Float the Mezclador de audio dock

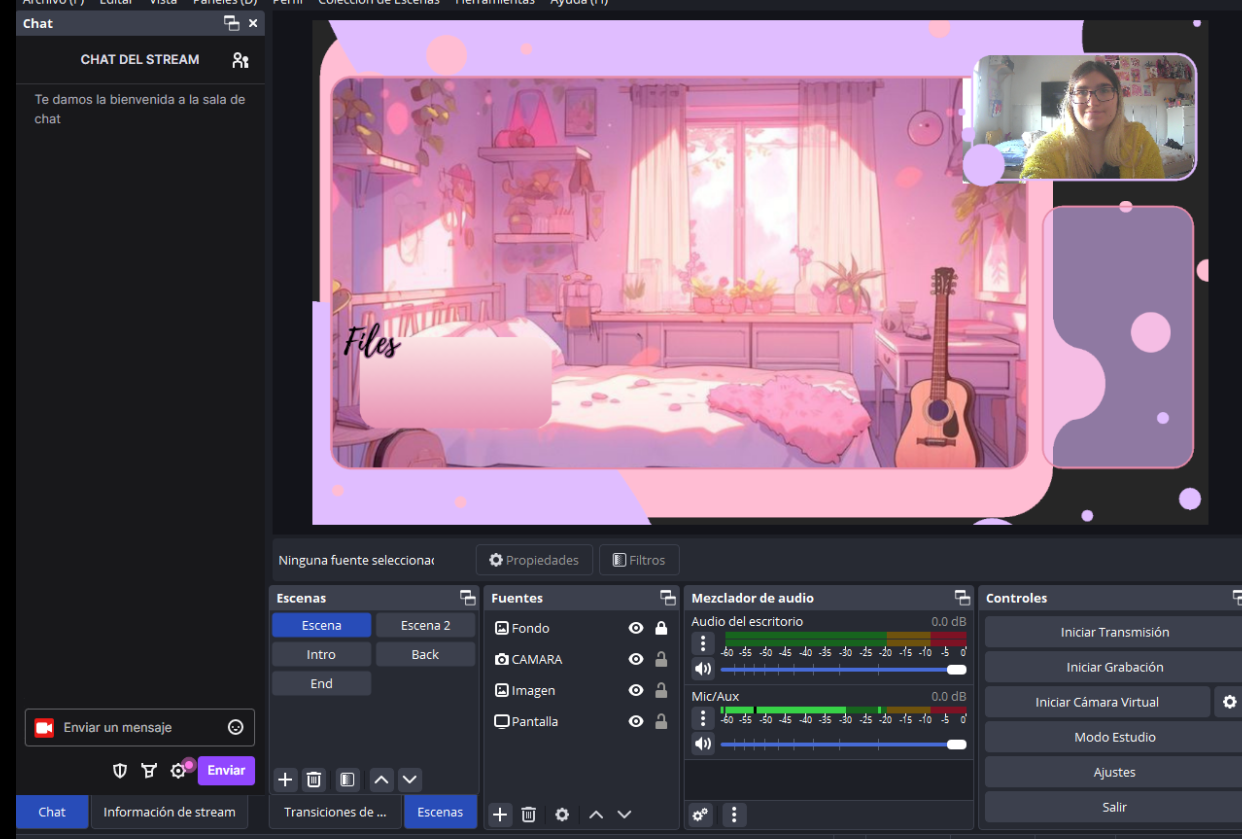pos(962,598)
